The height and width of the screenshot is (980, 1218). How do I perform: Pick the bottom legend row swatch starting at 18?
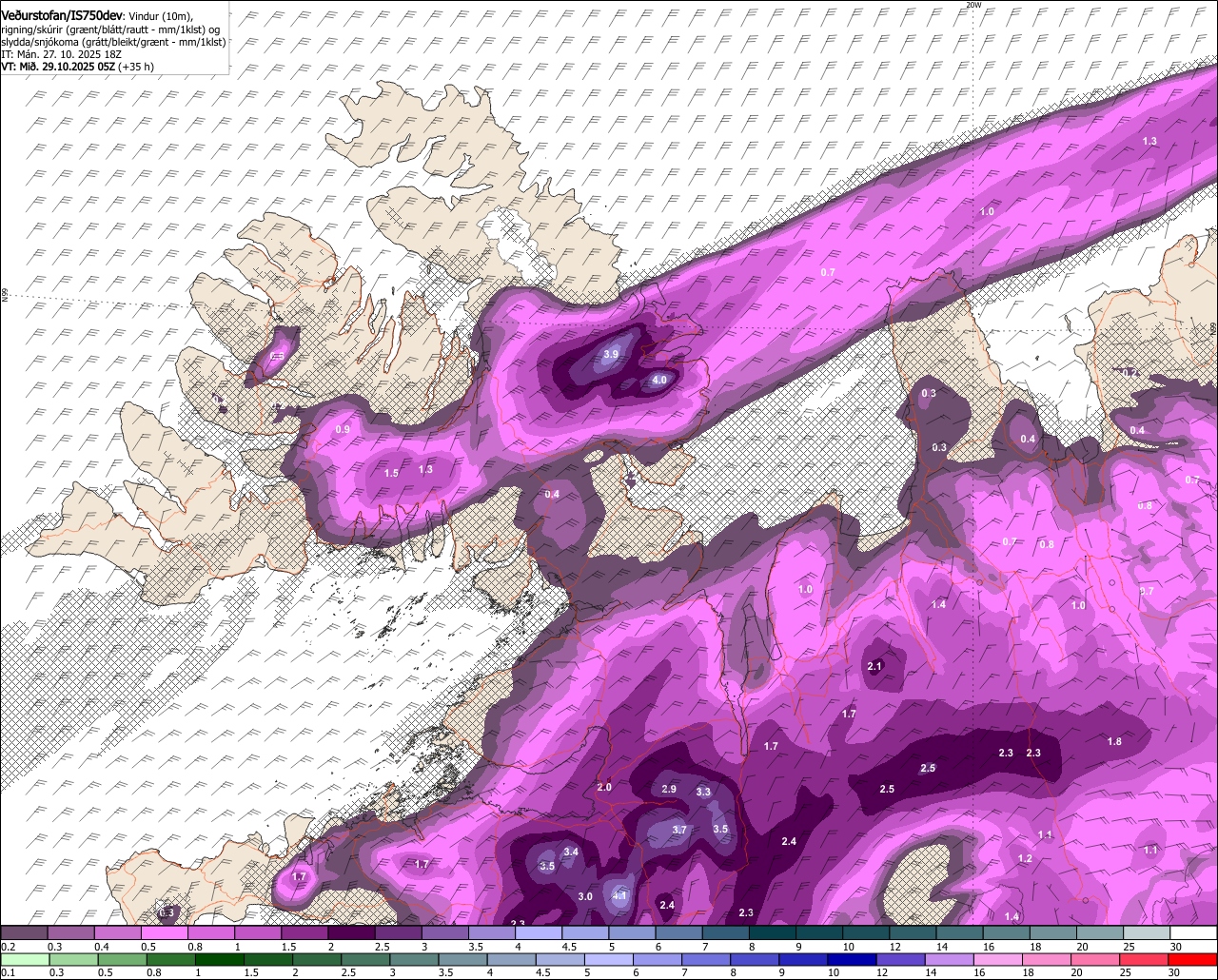tap(1048, 960)
